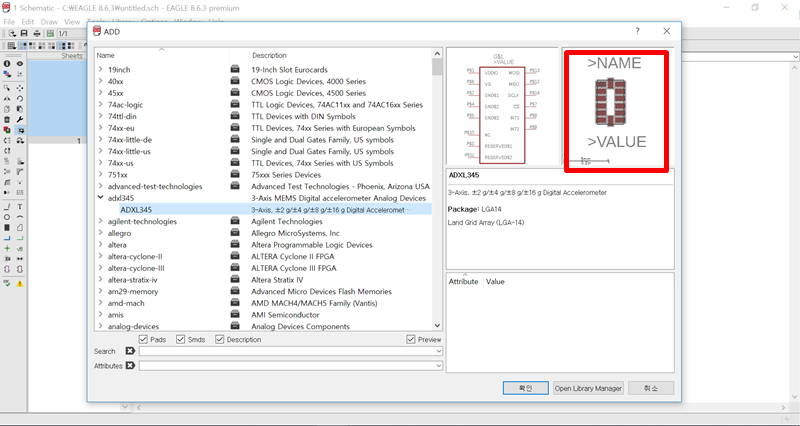This screenshot has width=800, height=426.
Task: Expand the 19inch library
Action: click(101, 69)
